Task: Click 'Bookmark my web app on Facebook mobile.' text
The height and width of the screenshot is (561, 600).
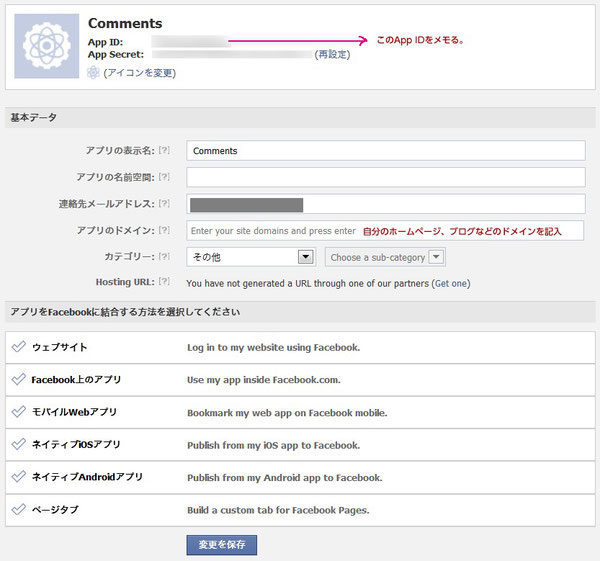Action: pyautogui.click(x=287, y=413)
